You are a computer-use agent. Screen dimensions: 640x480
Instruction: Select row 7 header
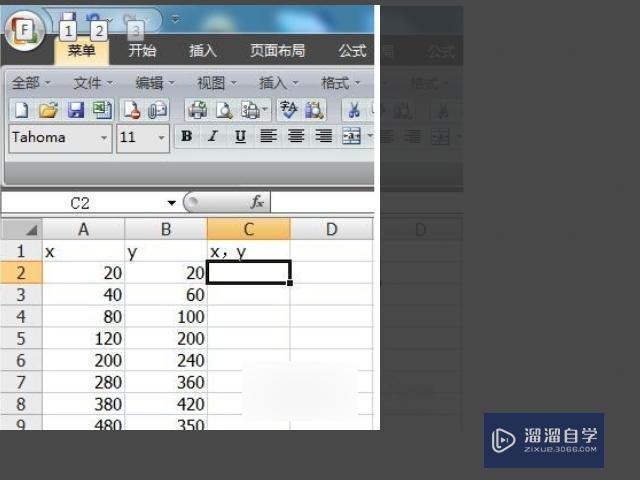pyautogui.click(x=21, y=382)
